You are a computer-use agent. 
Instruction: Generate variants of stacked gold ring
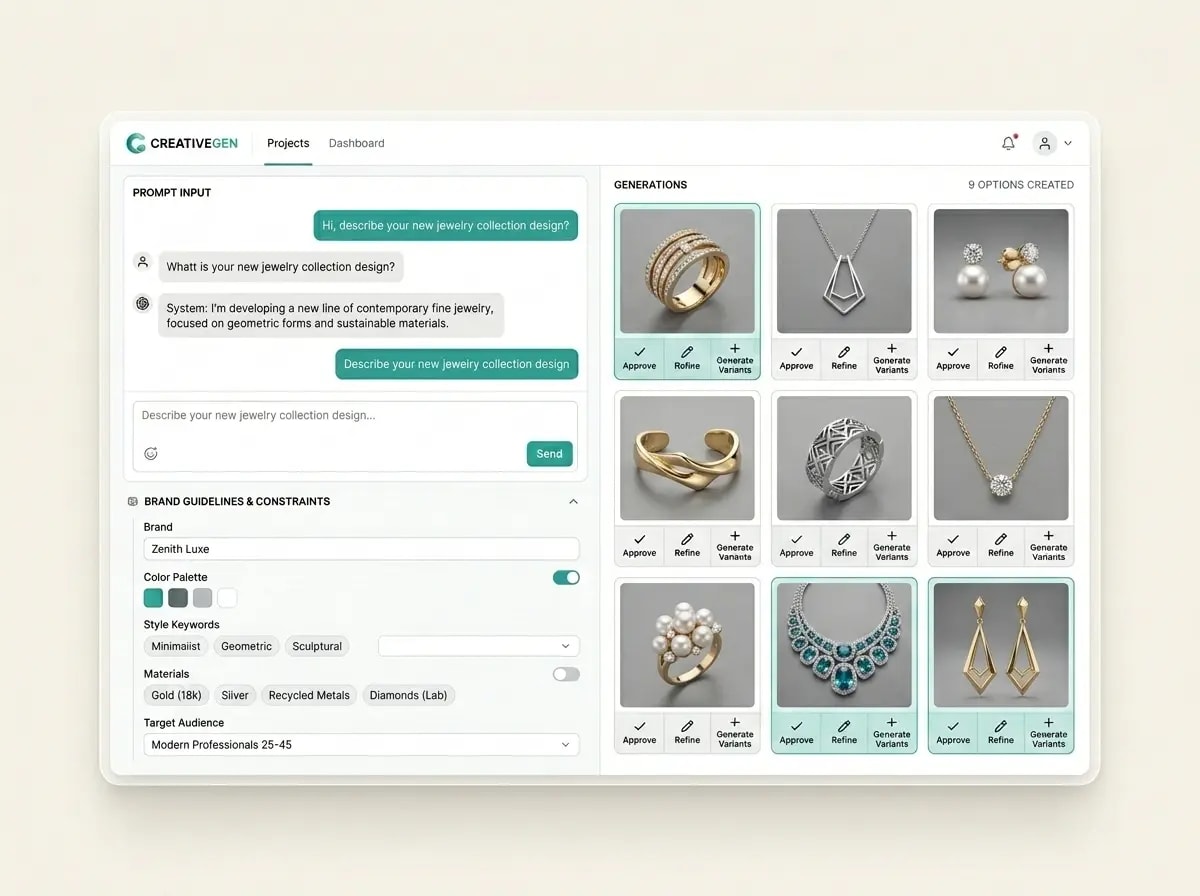click(735, 358)
